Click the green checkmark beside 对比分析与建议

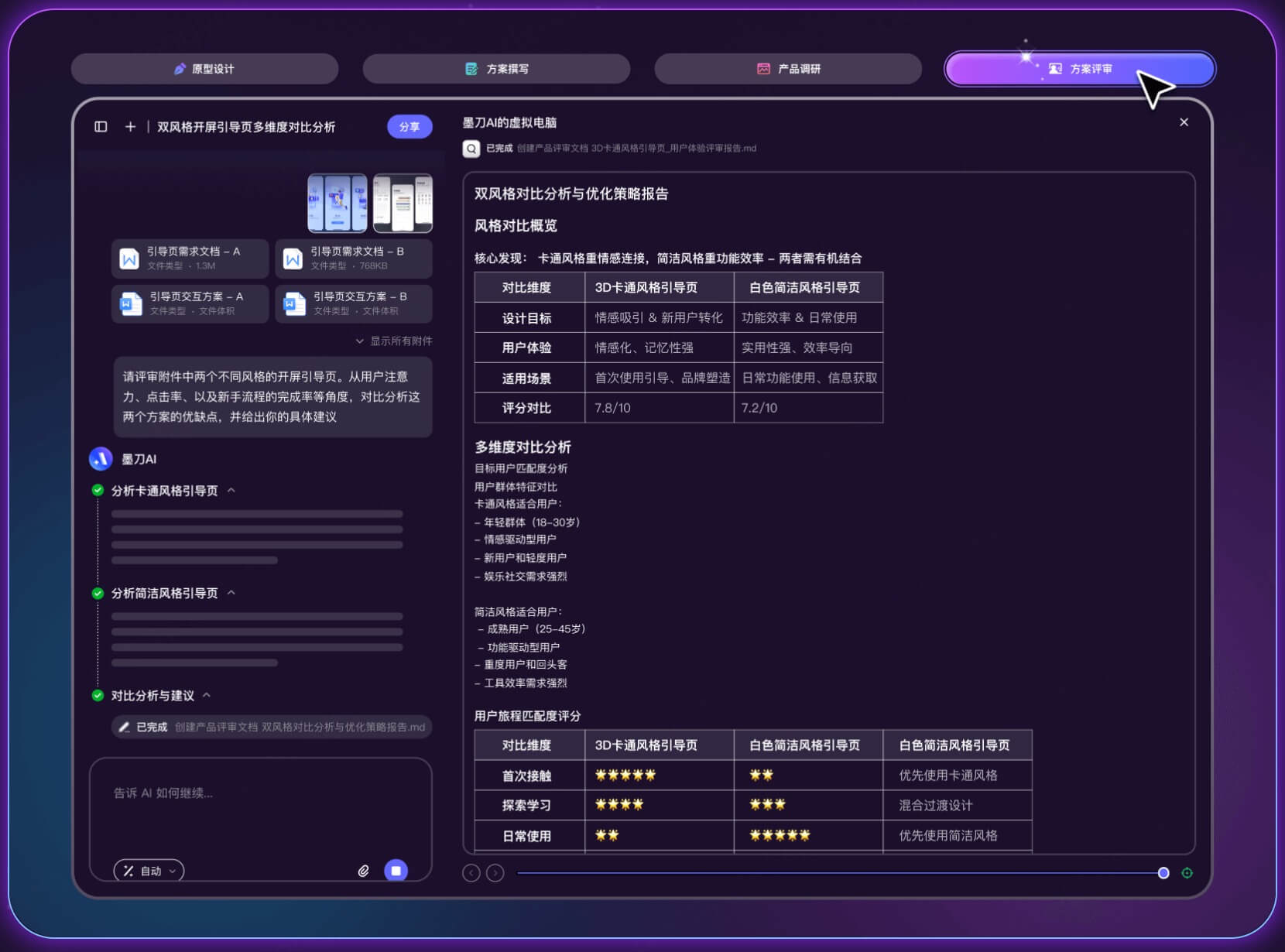coord(97,695)
